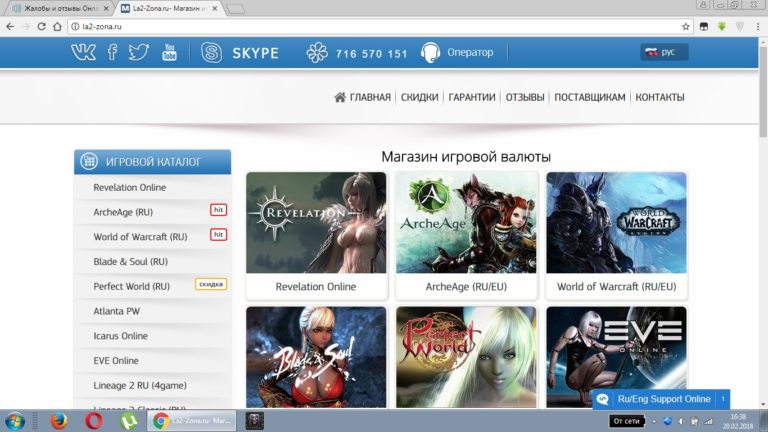Open the рус language selector

coord(664,52)
